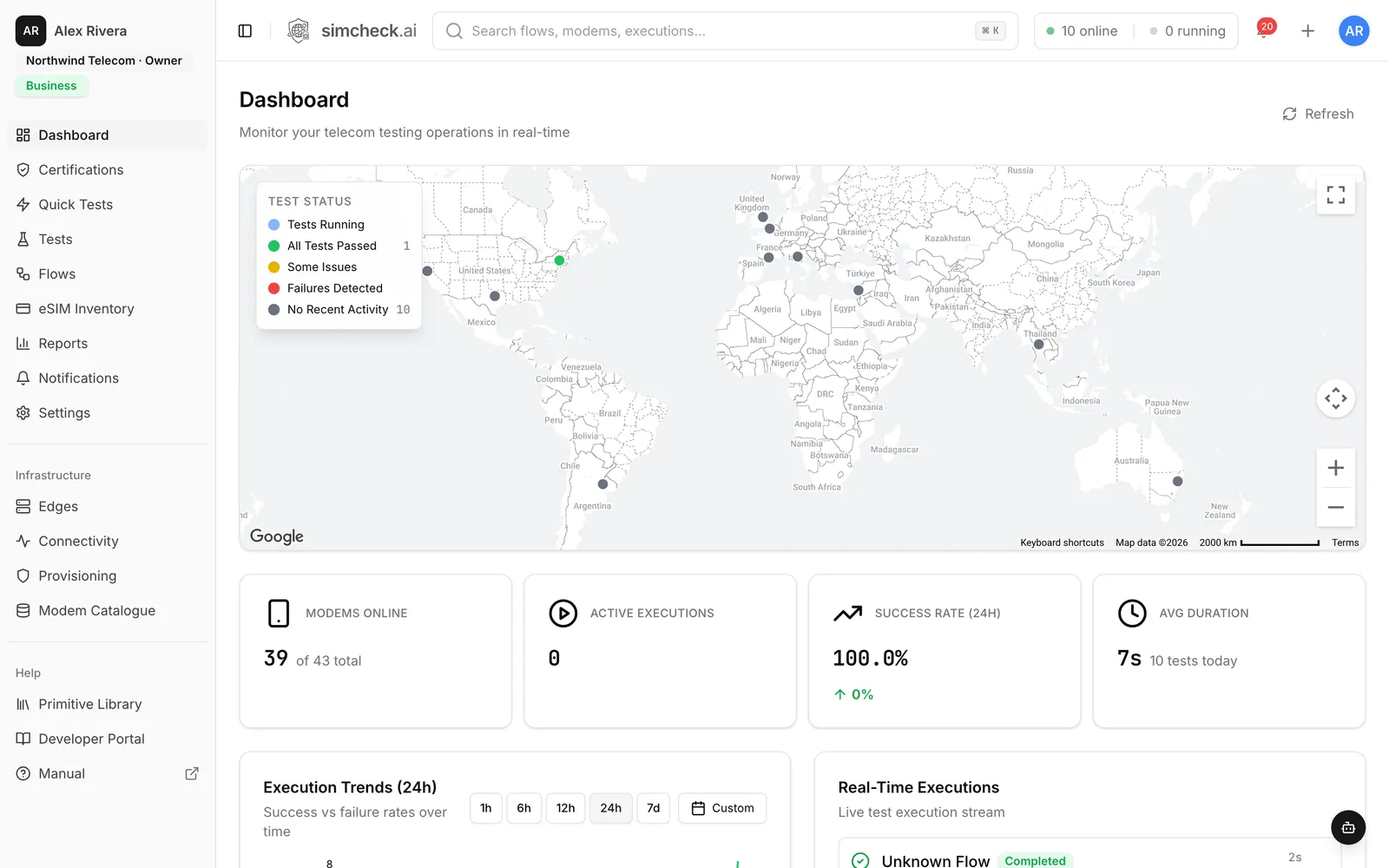The image size is (1389, 868).
Task: Open the Flows section
Action: [108, 274]
